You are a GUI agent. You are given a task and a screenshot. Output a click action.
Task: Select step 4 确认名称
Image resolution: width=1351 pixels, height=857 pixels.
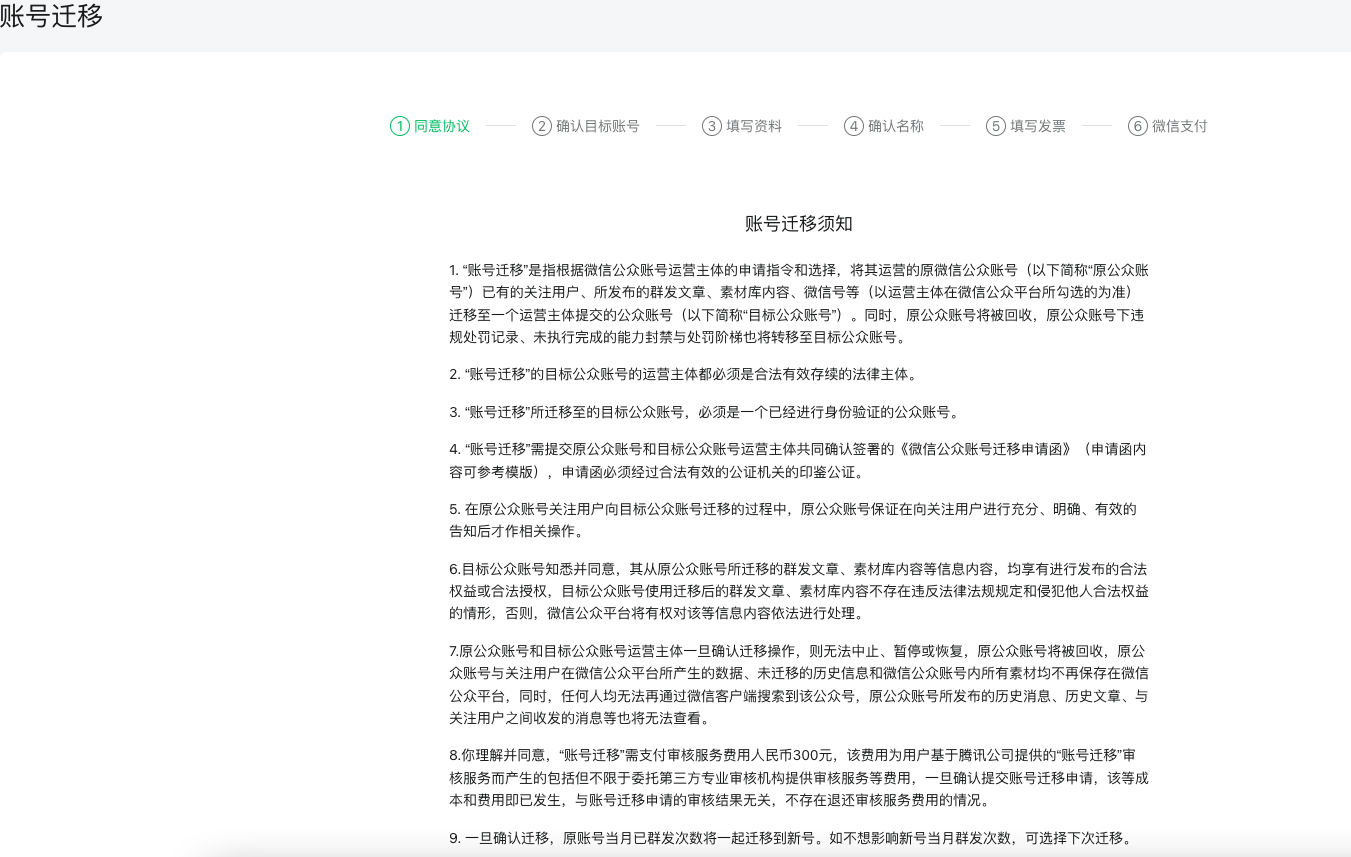click(x=884, y=126)
